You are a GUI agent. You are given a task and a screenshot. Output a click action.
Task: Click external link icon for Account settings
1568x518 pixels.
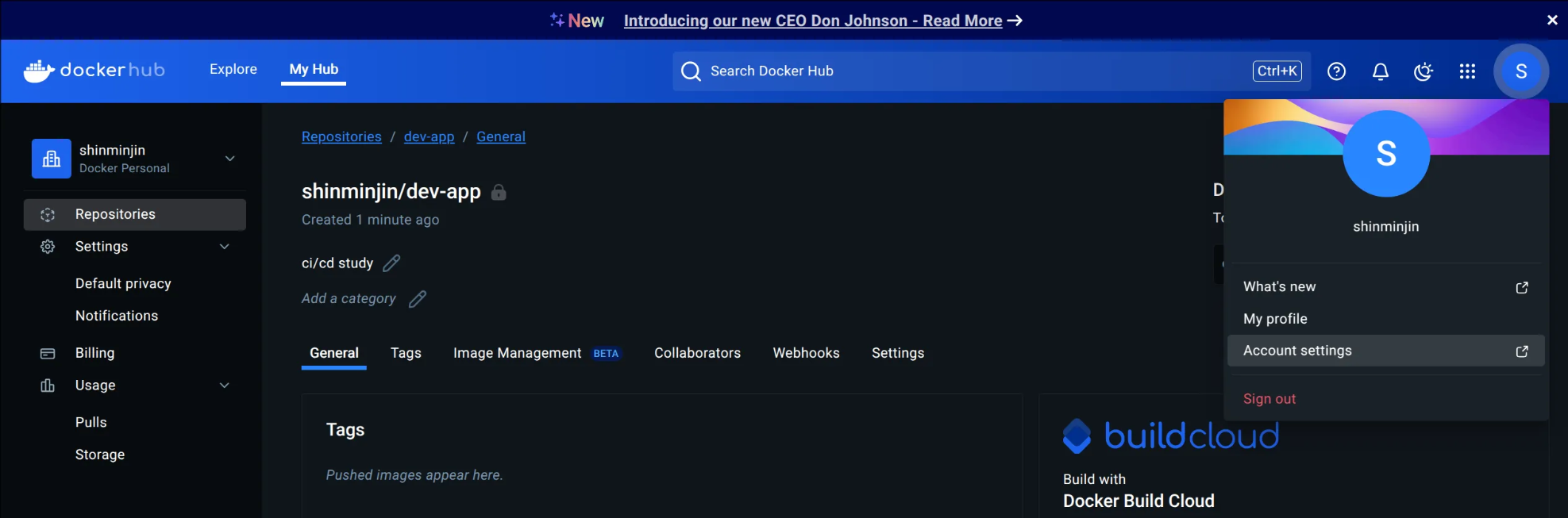(x=1522, y=351)
